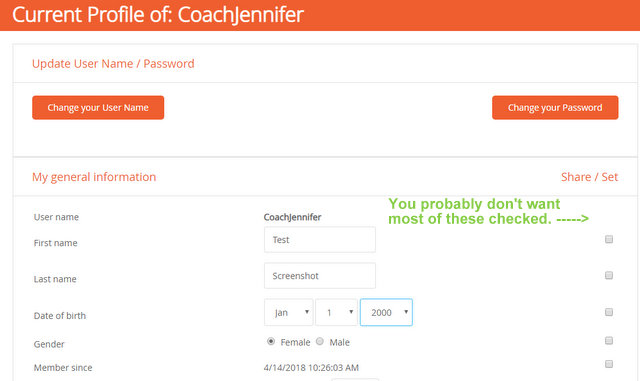Check the First name share checkbox
640x381 pixels.
coord(609,239)
